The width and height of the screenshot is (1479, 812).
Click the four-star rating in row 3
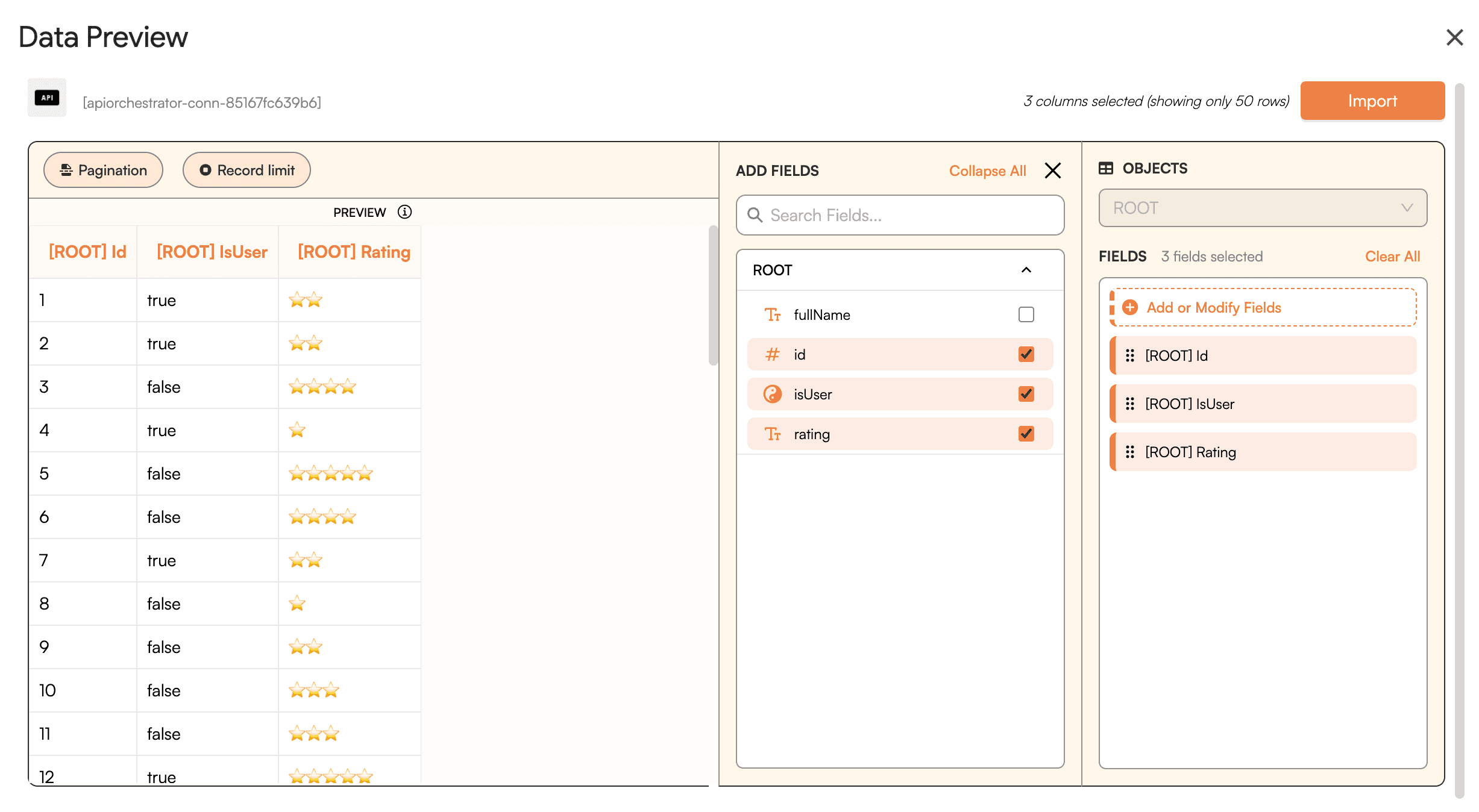322,386
